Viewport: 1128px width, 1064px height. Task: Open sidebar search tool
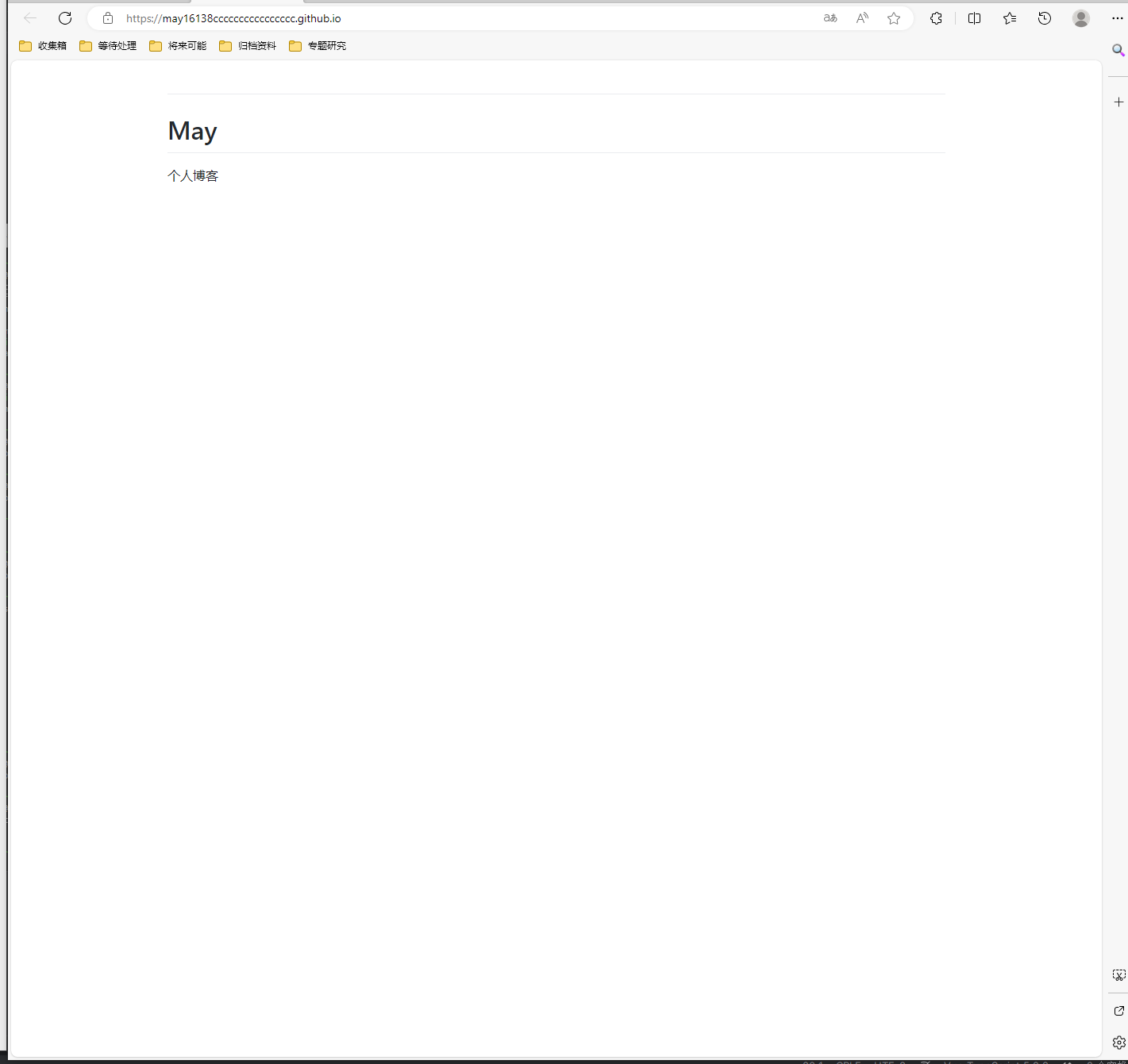(1118, 51)
